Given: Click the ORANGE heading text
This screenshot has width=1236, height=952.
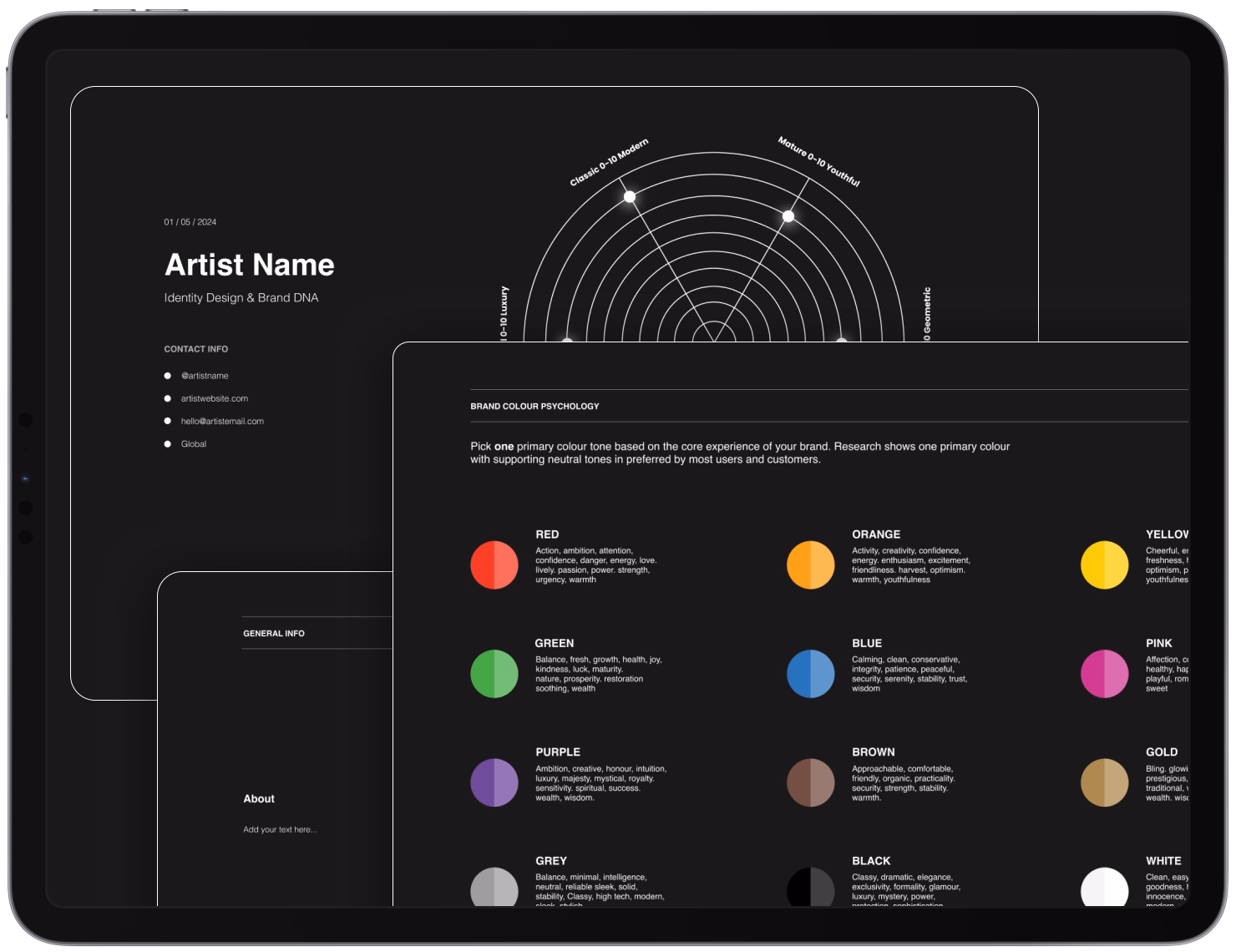Looking at the screenshot, I should [x=876, y=534].
